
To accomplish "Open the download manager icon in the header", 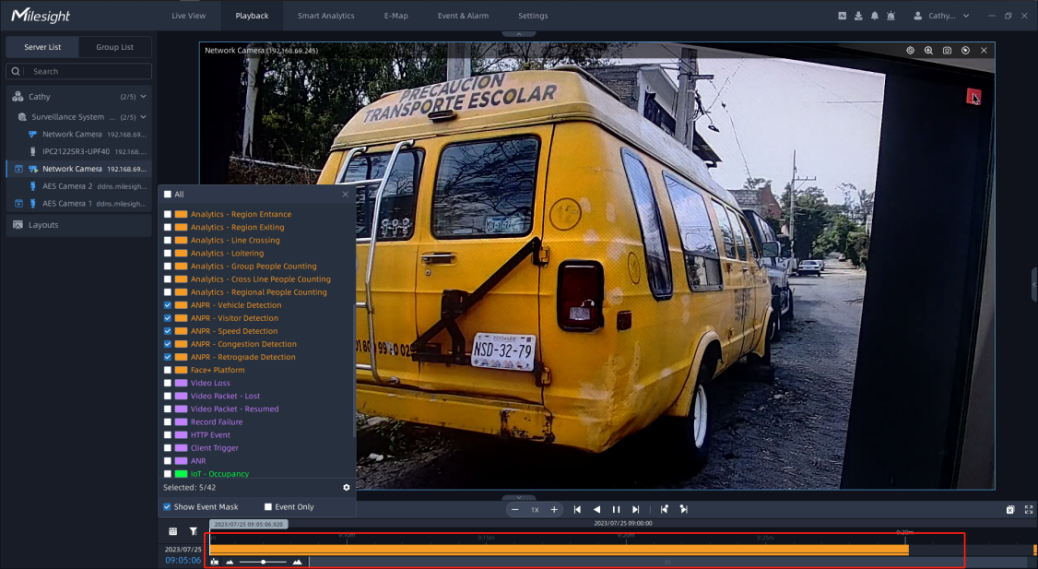I will coord(858,16).
